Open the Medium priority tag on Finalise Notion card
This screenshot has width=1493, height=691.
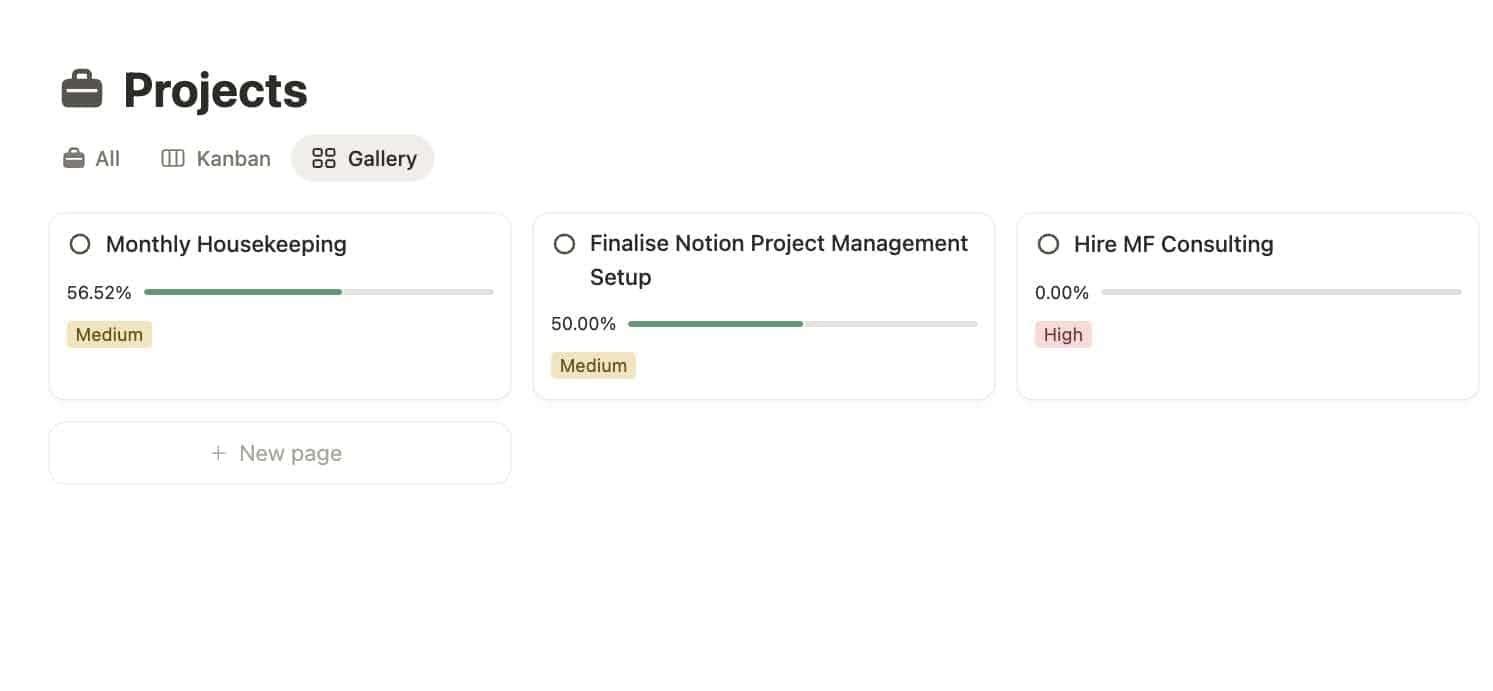pyautogui.click(x=593, y=365)
